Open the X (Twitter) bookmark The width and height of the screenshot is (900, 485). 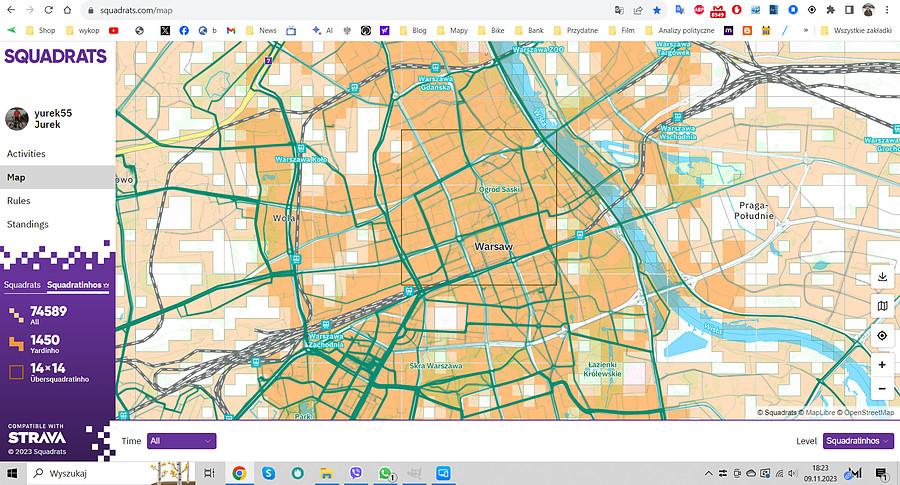tap(165, 30)
